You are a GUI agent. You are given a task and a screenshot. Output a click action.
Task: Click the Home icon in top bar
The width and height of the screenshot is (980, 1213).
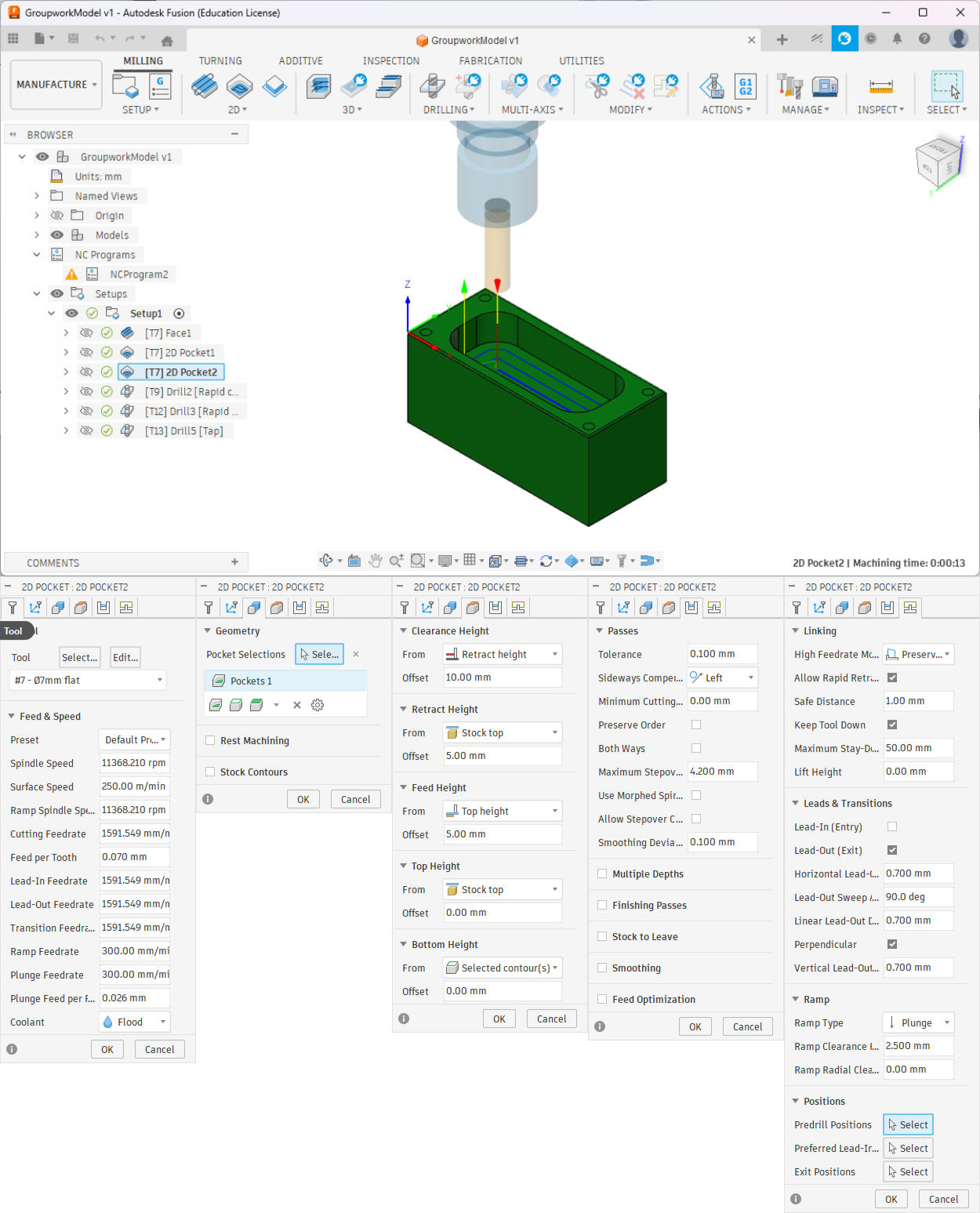coord(167,40)
